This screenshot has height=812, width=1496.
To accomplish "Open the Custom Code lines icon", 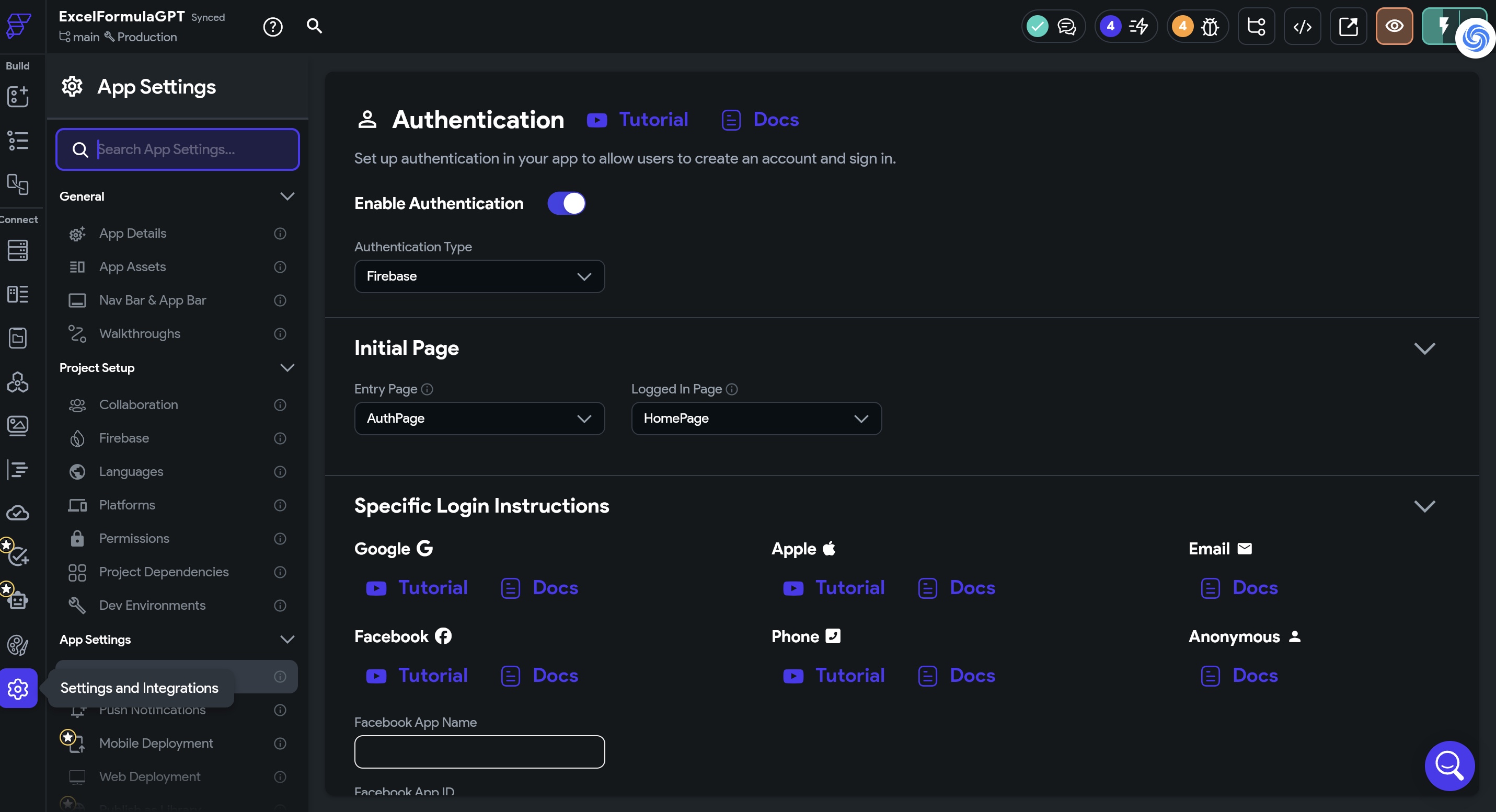I will (17, 469).
